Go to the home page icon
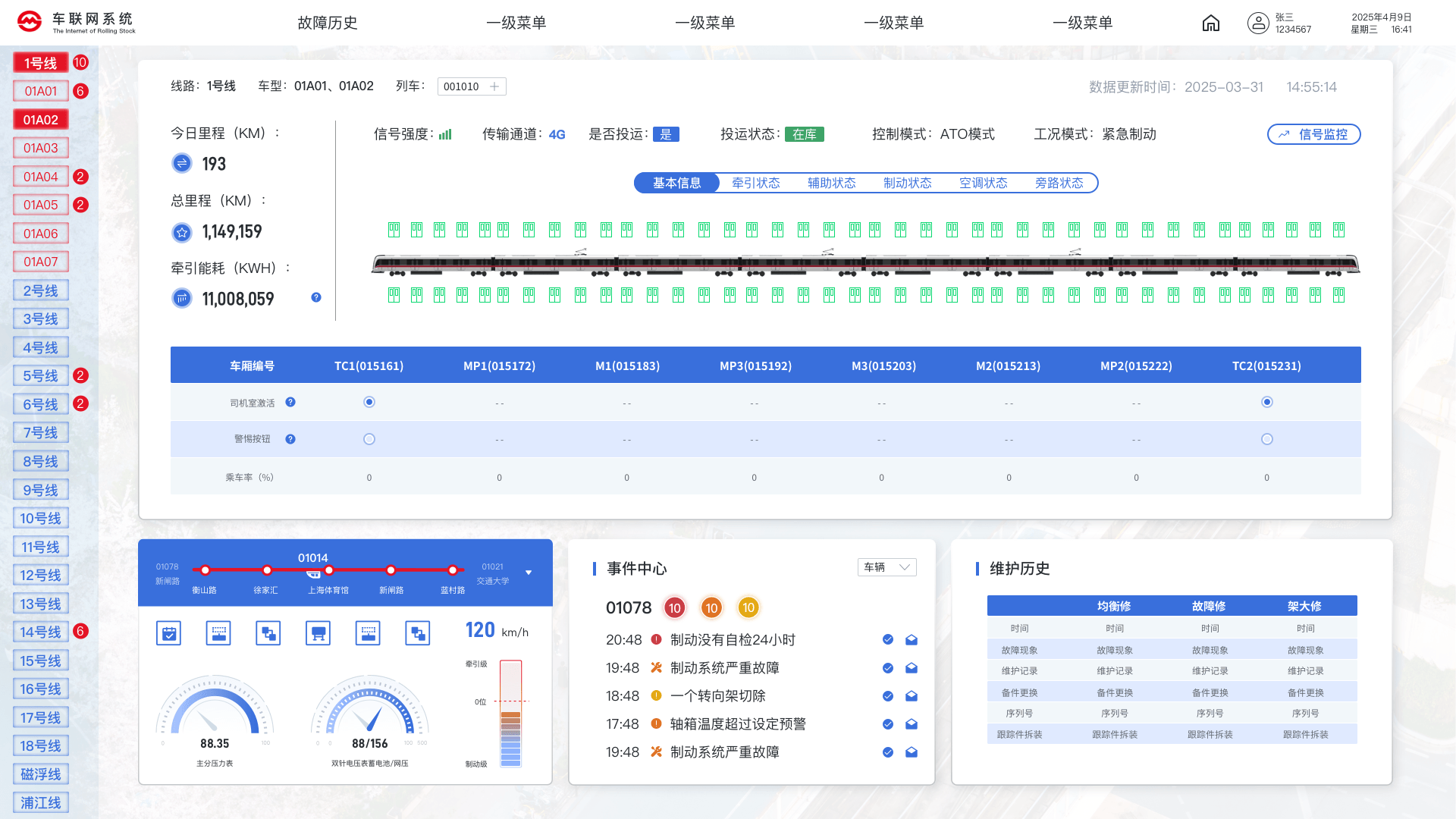 [x=1211, y=24]
